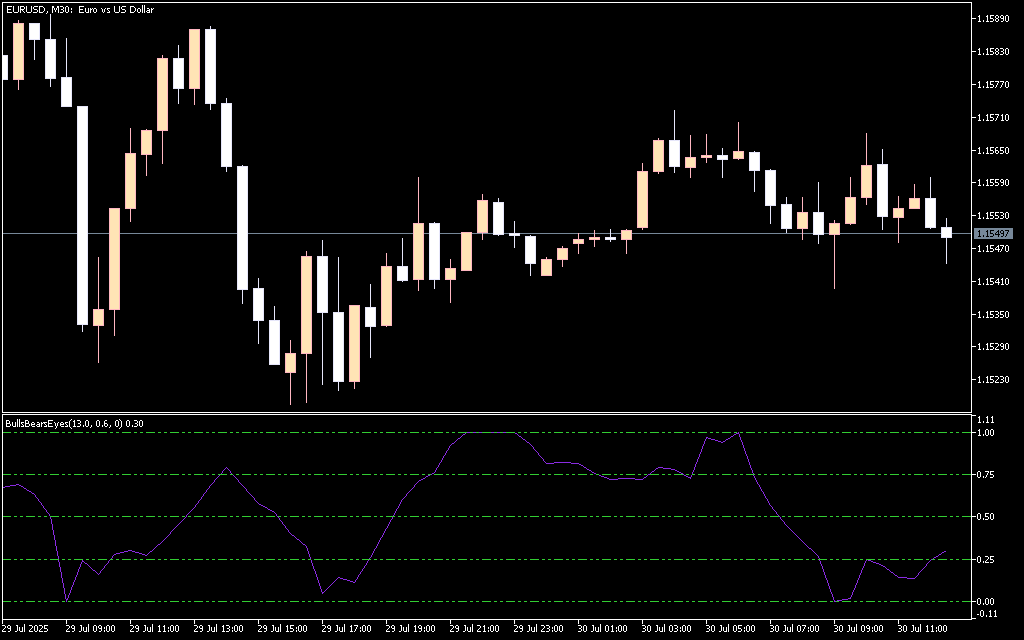Screen dimensions: 1024x640
Task: Click the 29 Jul 21:00 time label
Action: click(475, 630)
